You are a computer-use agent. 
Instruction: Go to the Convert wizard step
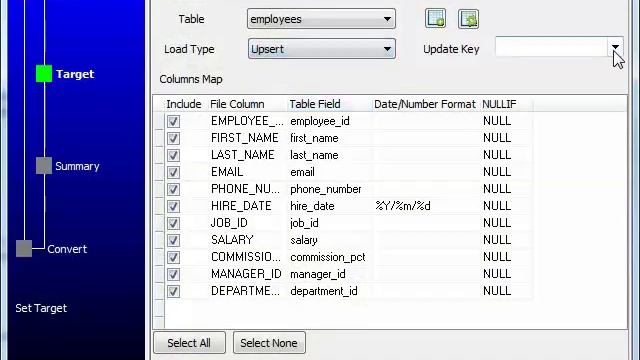coord(67,249)
